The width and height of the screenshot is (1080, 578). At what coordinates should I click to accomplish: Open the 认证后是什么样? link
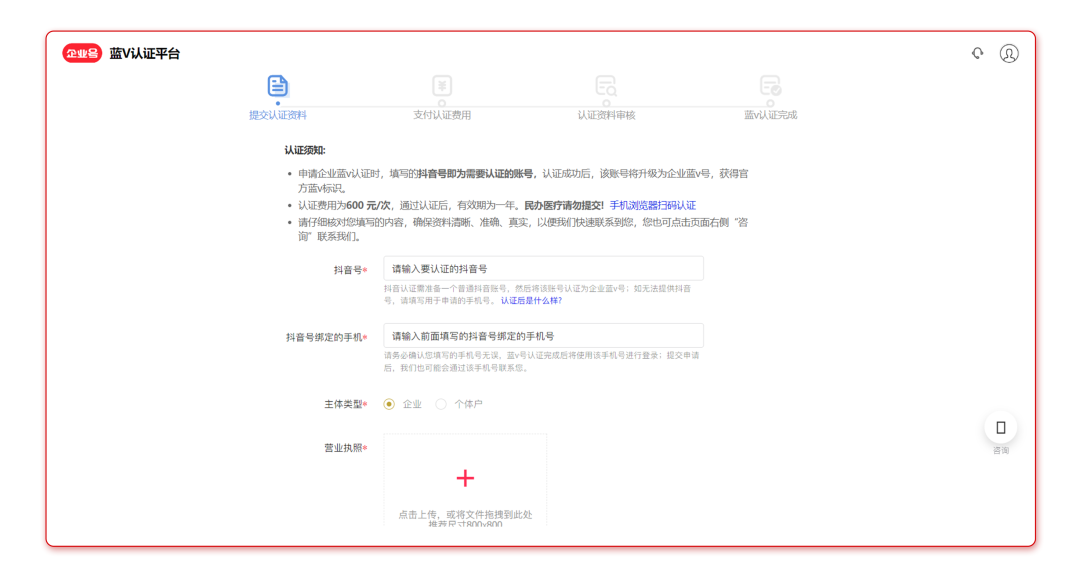(x=531, y=301)
